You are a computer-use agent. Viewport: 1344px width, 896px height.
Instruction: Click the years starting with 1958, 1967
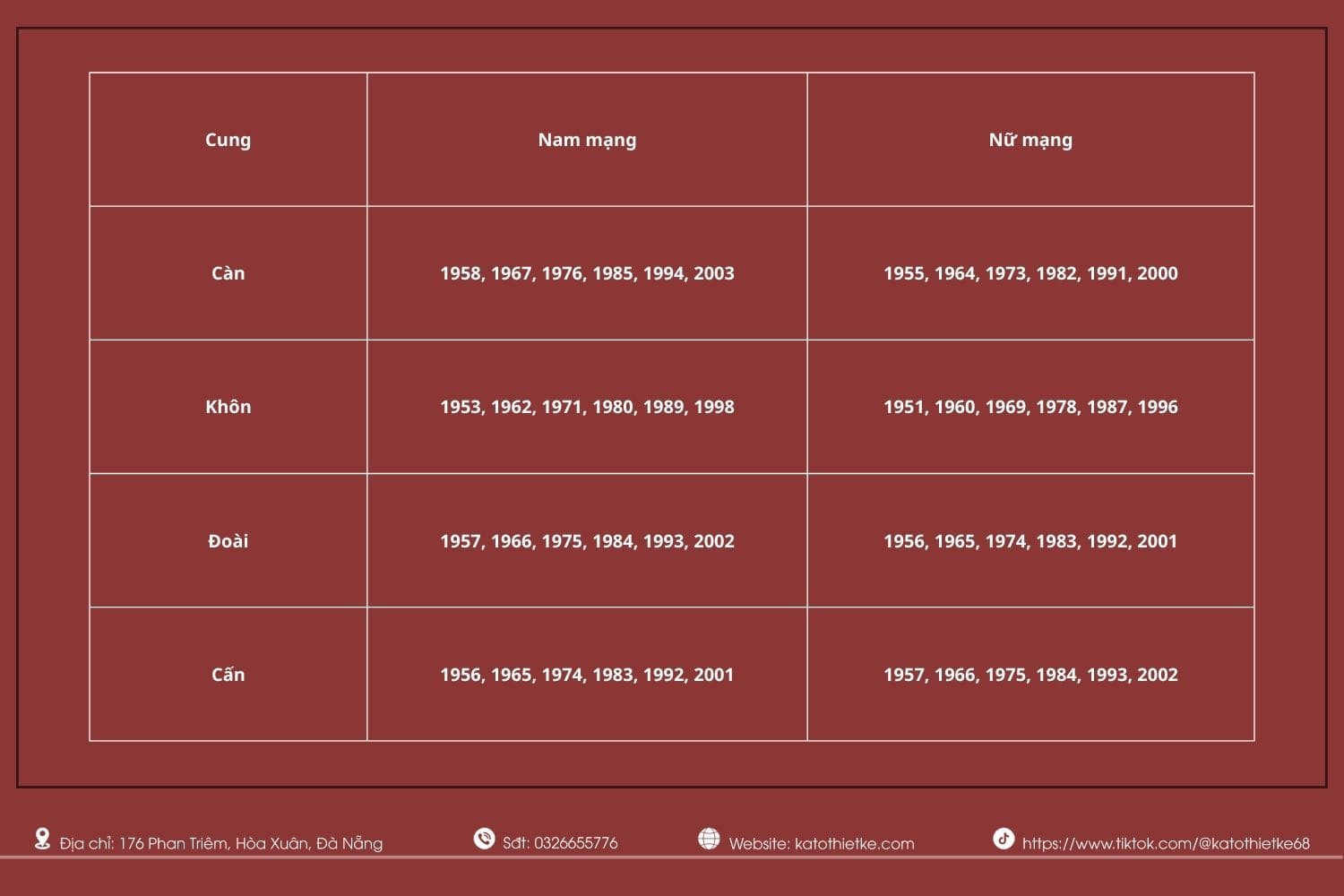pos(587,273)
